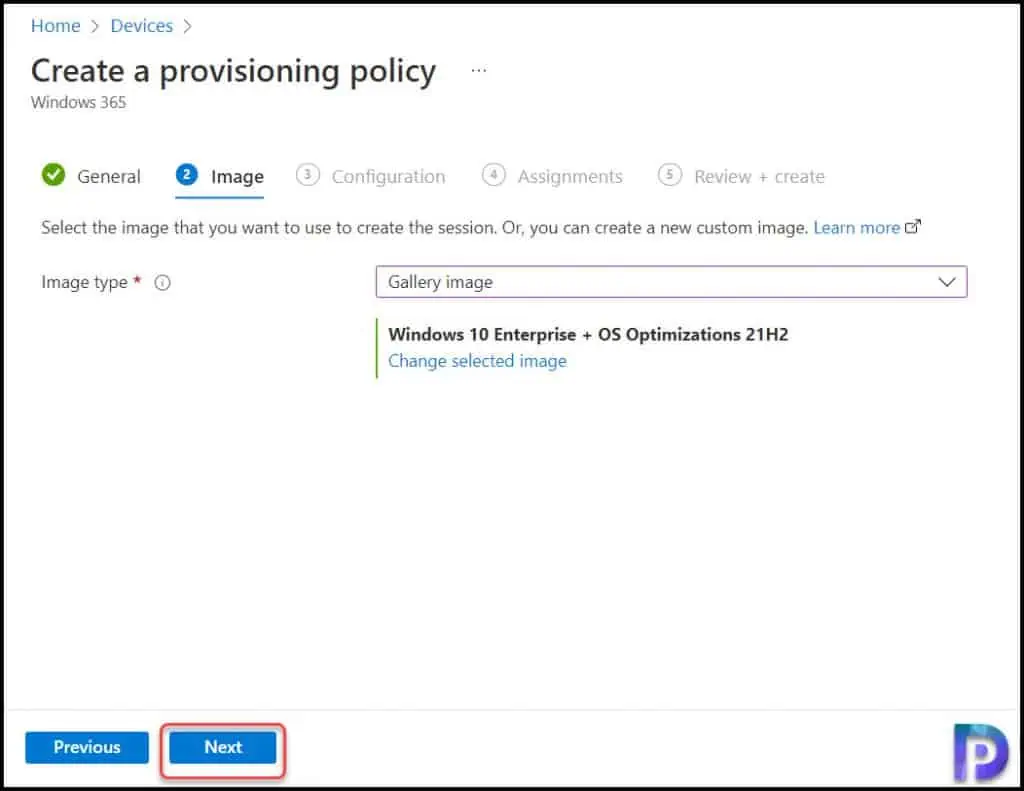This screenshot has height=791, width=1024.
Task: Open the ellipsis more options menu
Action: click(479, 70)
